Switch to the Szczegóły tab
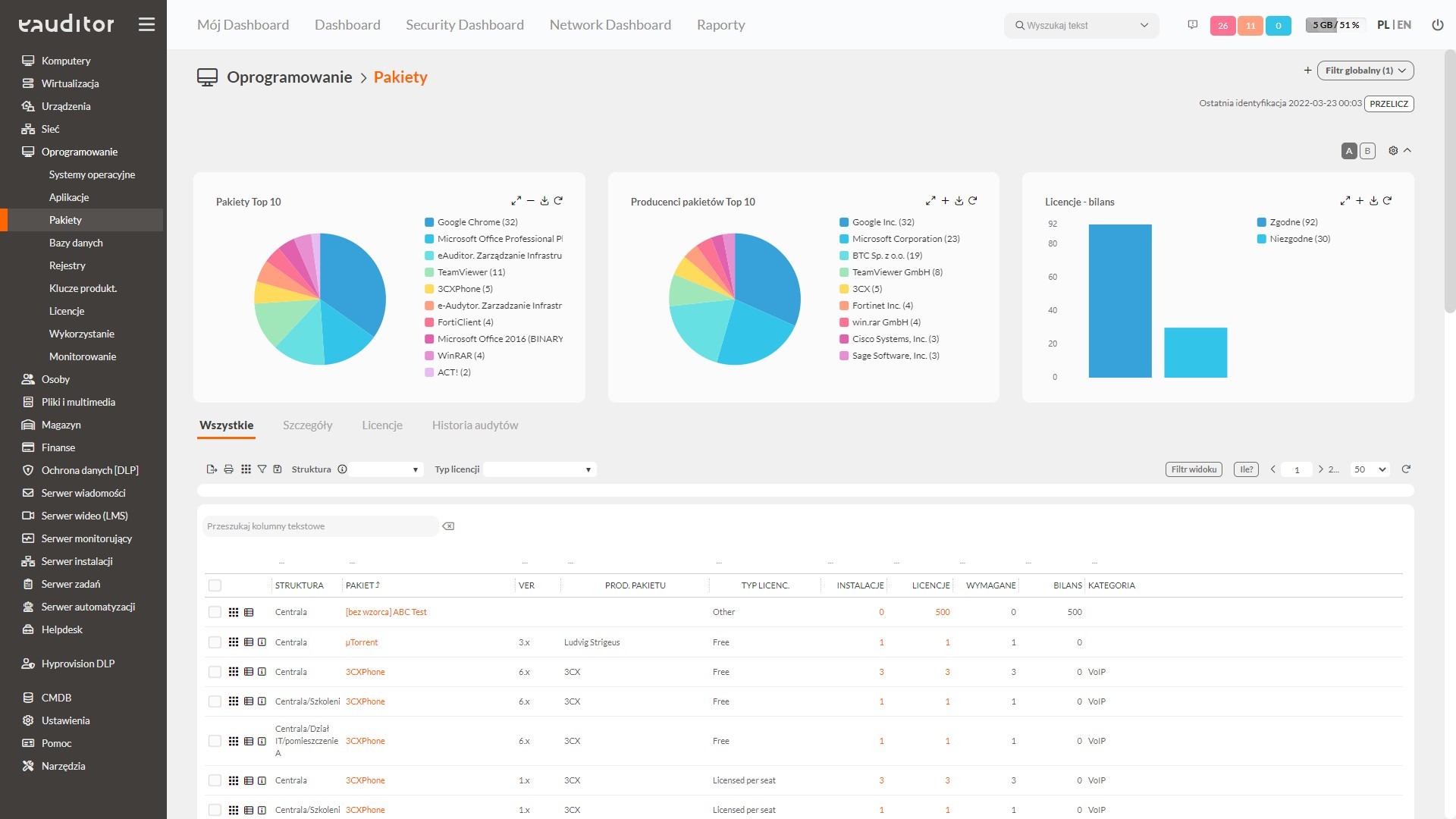This screenshot has height=819, width=1456. point(307,425)
